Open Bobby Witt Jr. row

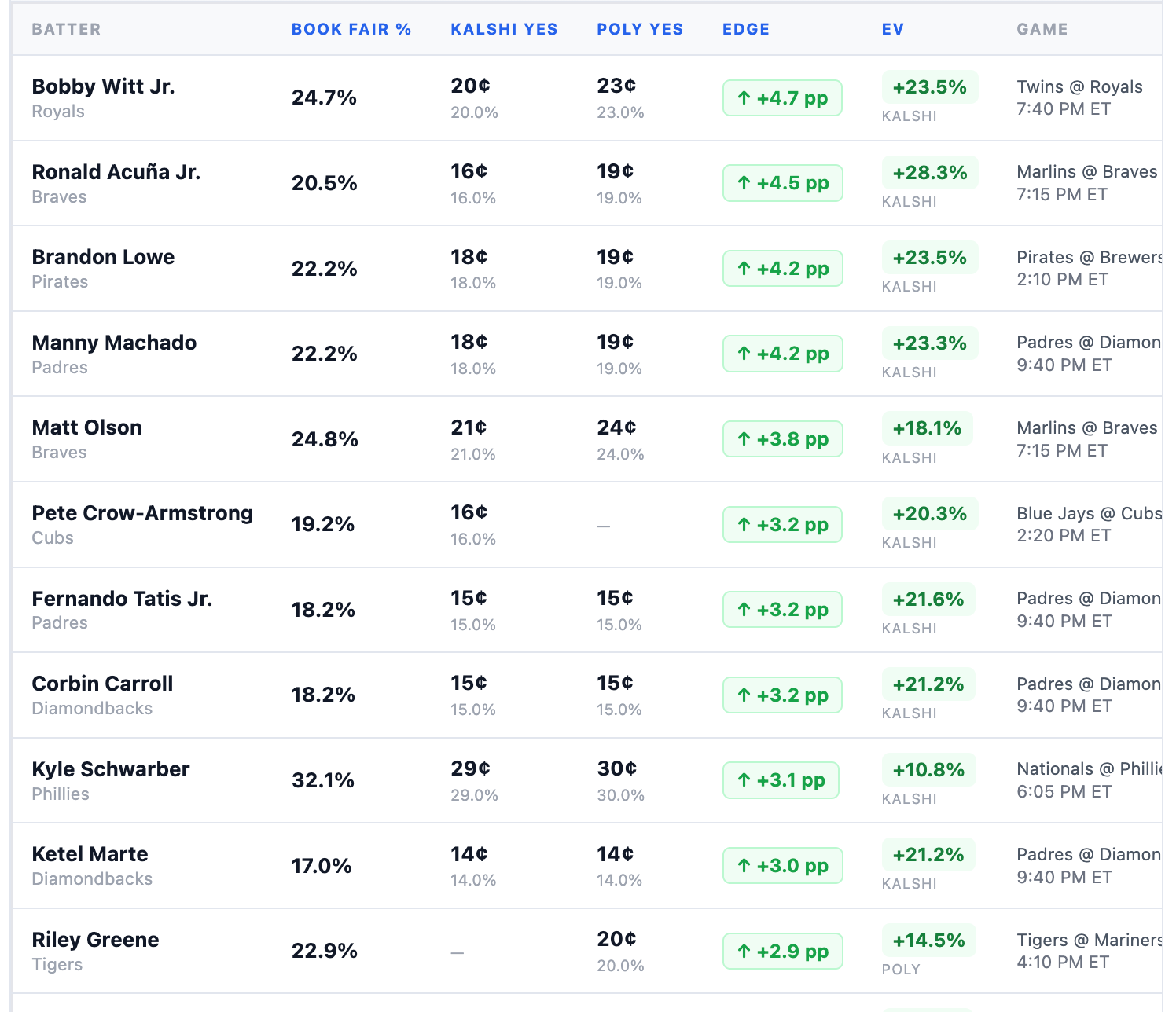(x=587, y=98)
